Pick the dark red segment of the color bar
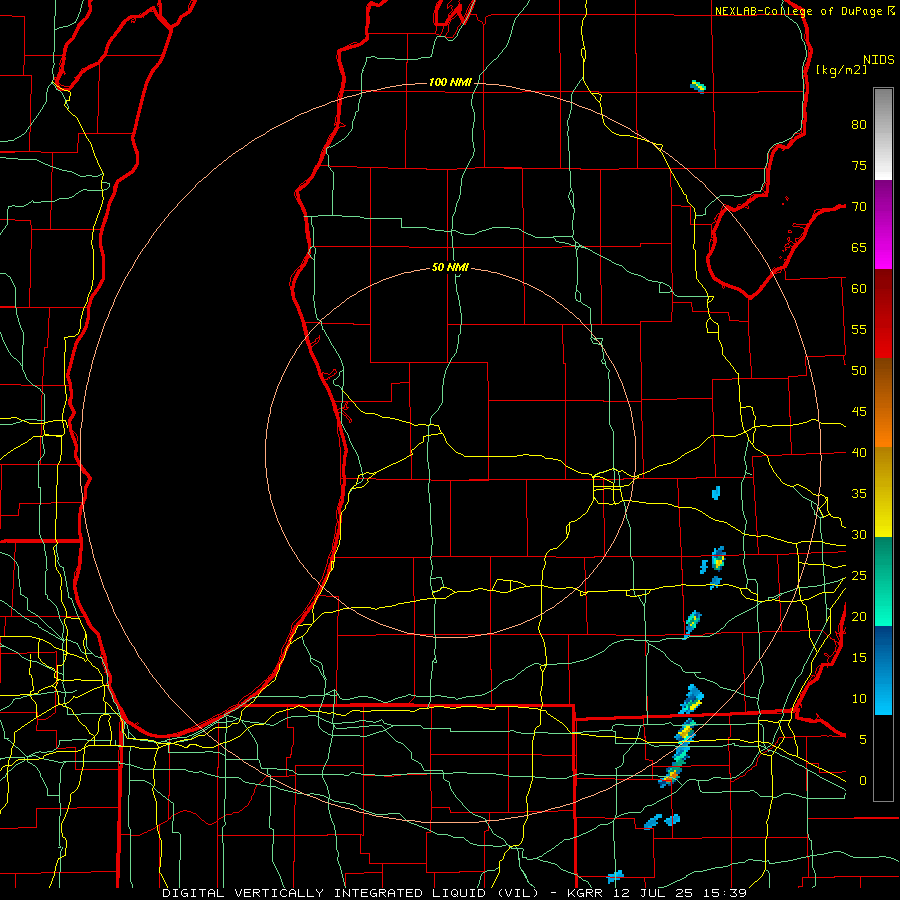Screen dimensions: 900x900 click(883, 314)
